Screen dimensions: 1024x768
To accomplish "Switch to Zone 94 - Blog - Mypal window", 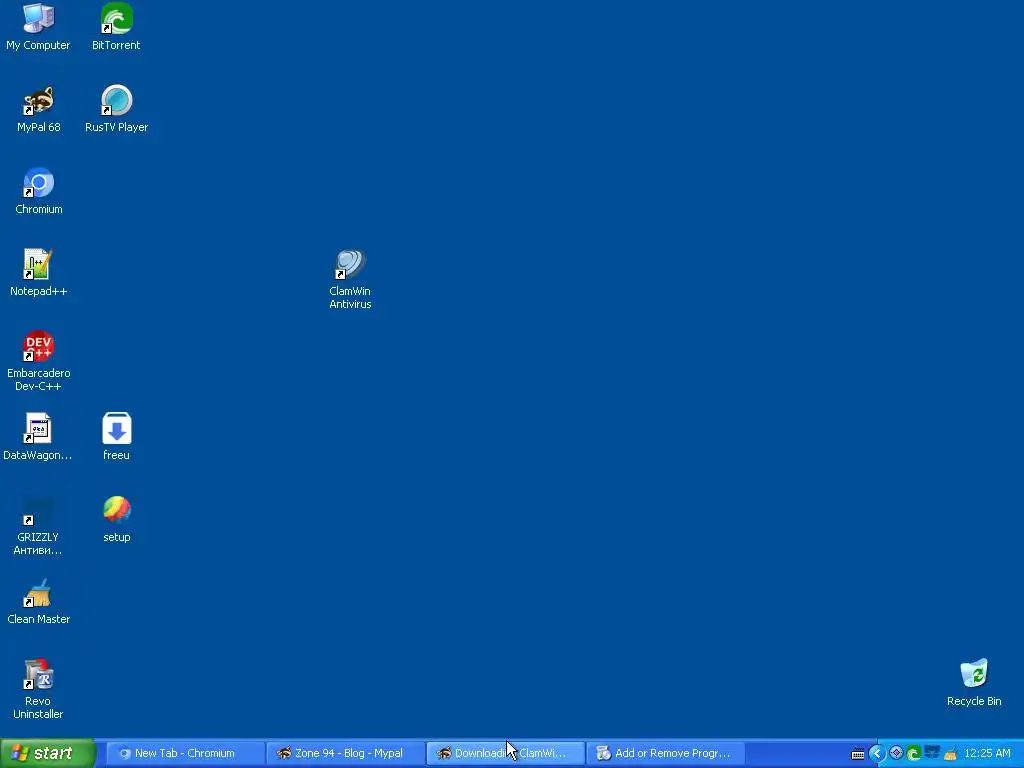I will click(x=345, y=753).
